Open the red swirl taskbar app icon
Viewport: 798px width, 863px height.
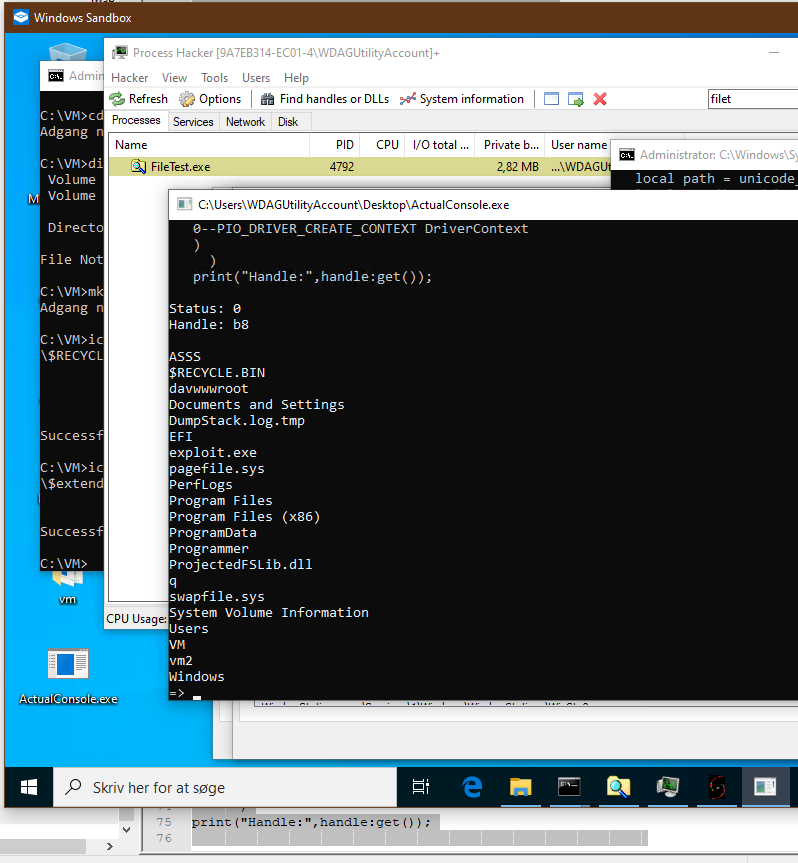(x=717, y=788)
